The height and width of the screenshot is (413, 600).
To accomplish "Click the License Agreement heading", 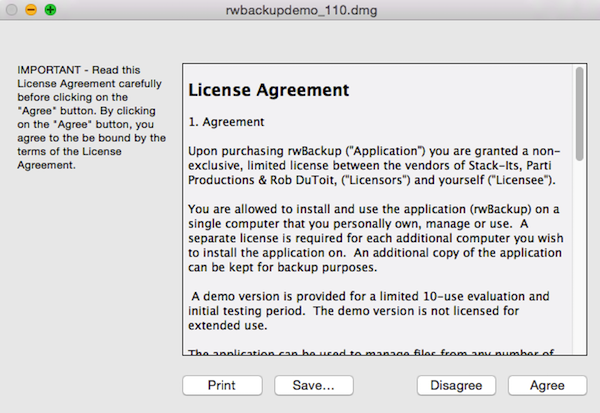I will [268, 90].
